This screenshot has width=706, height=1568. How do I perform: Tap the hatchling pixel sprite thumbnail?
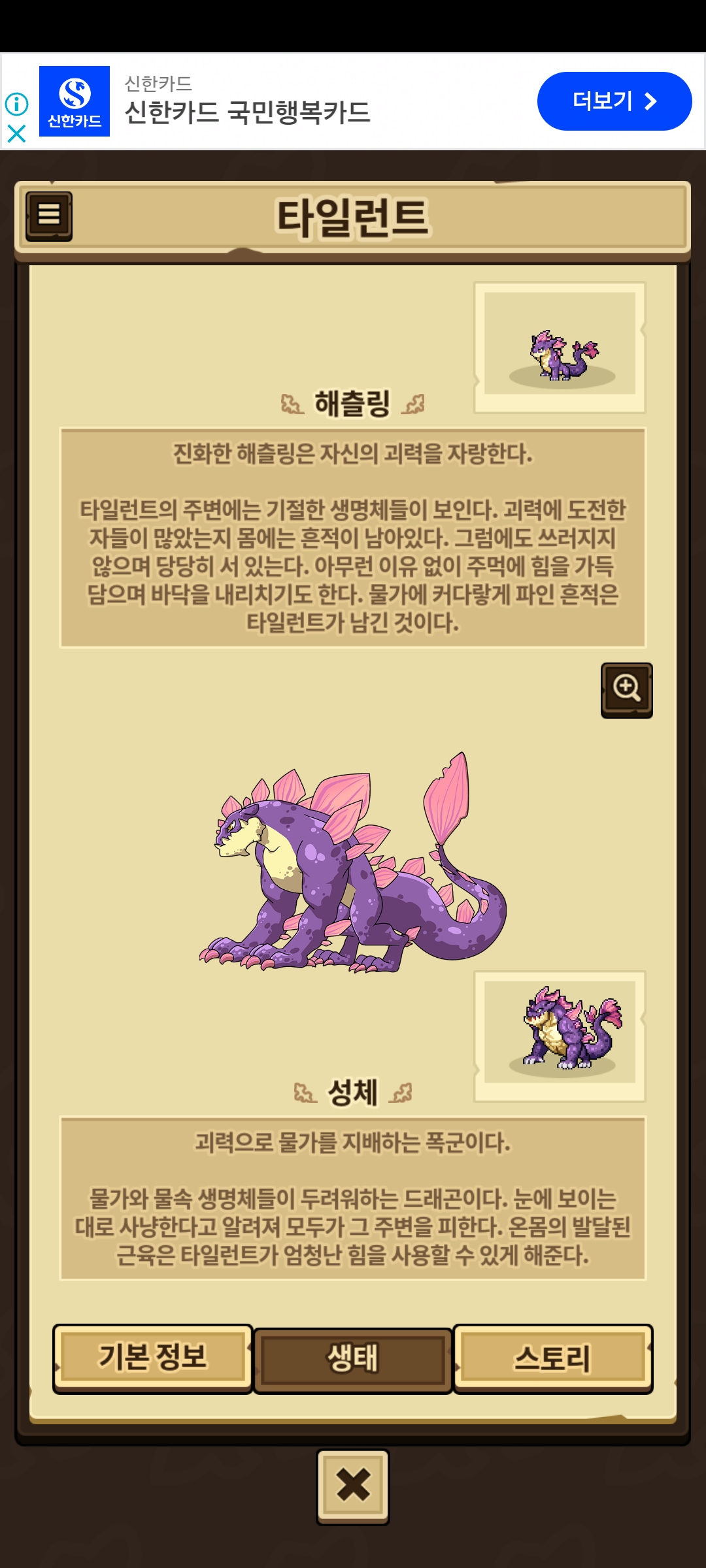point(560,348)
